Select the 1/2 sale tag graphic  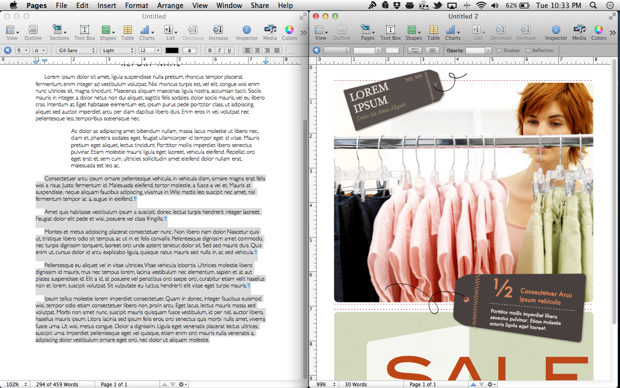[520, 307]
